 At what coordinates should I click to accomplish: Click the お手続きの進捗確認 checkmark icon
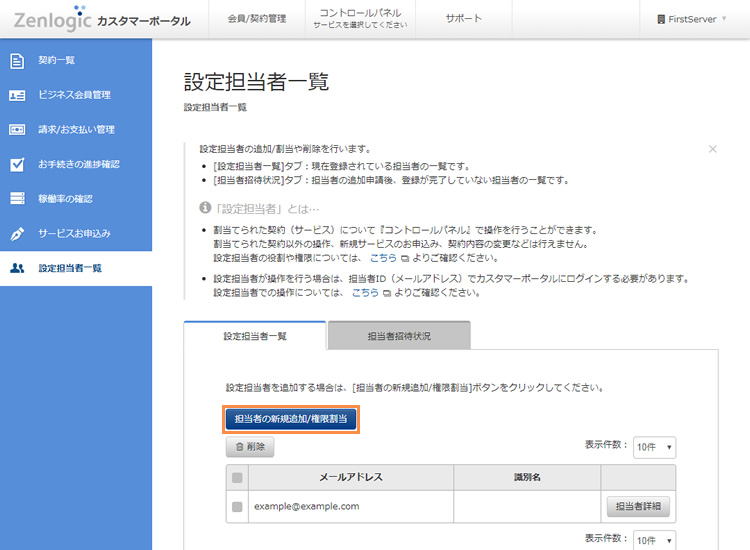coord(17,164)
